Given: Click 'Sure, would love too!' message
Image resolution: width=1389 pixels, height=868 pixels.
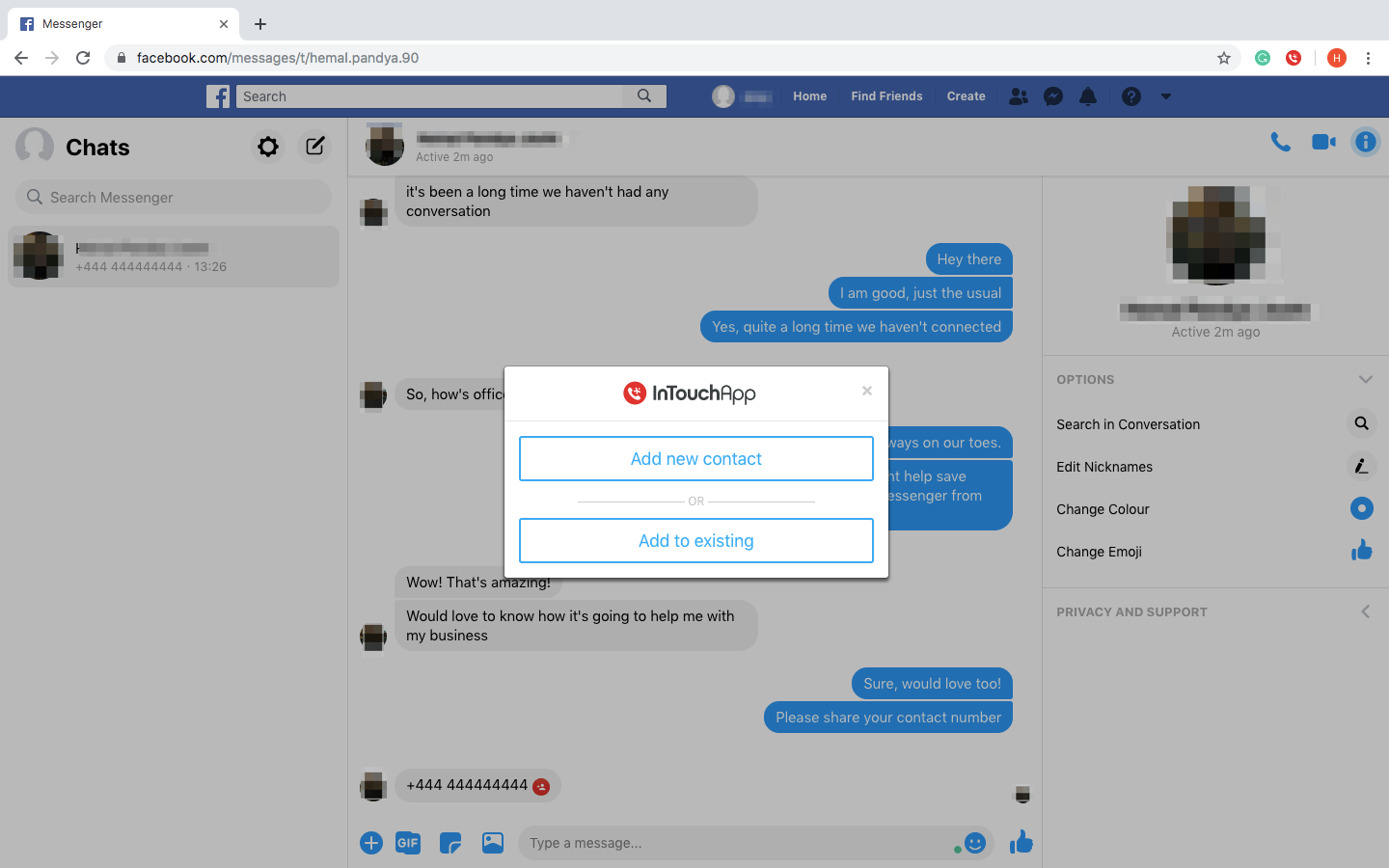Looking at the screenshot, I should (x=932, y=684).
